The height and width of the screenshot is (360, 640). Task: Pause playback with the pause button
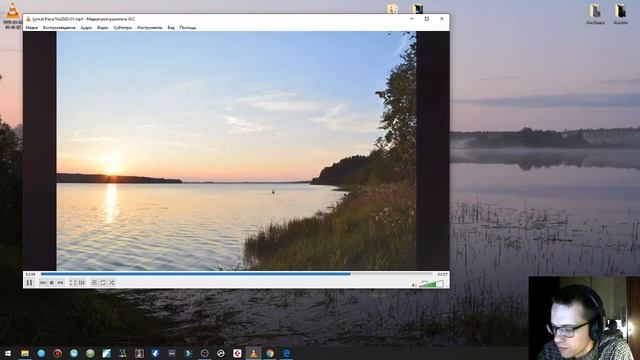(x=29, y=282)
